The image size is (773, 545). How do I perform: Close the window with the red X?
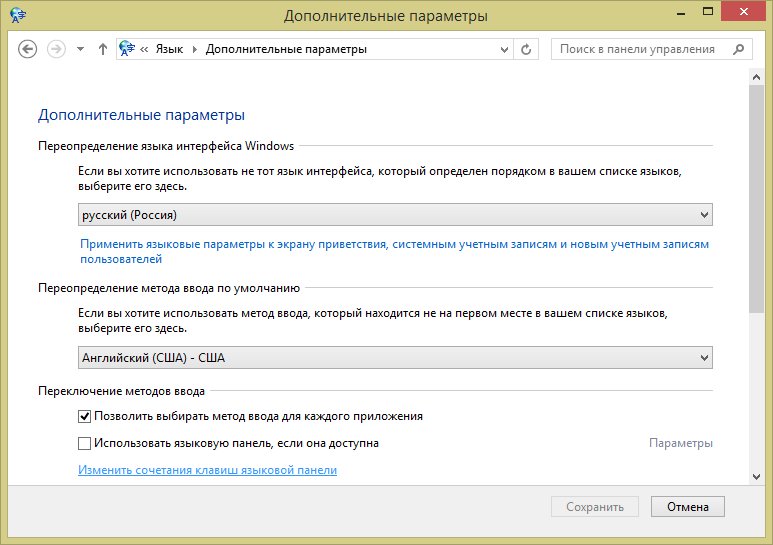tap(743, 13)
